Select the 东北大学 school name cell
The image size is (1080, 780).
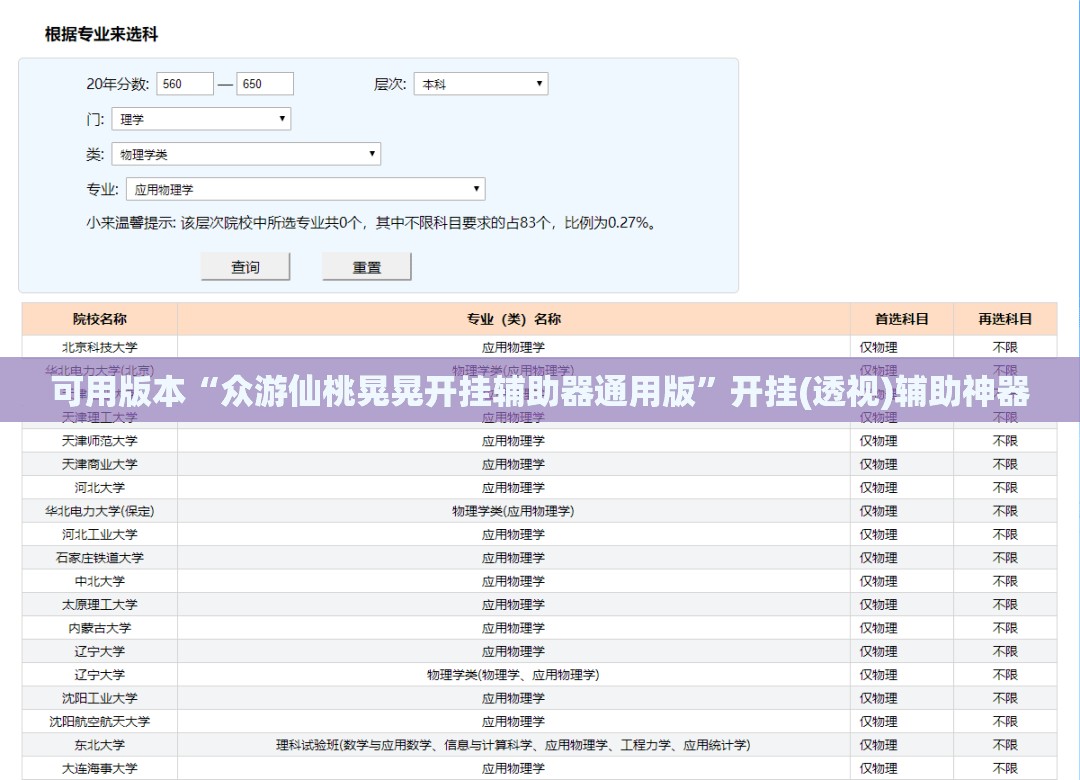pos(100,746)
